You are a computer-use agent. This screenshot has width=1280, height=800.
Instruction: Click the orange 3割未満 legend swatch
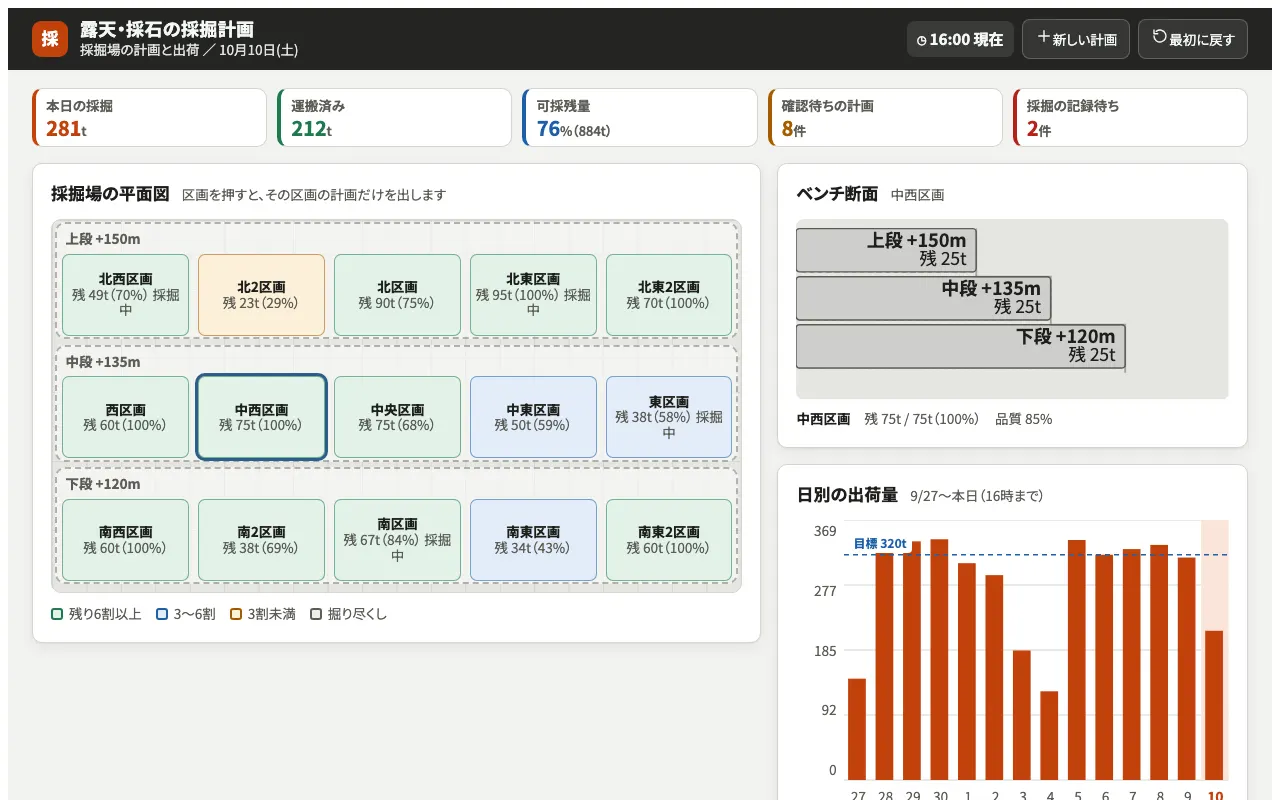pos(236,614)
